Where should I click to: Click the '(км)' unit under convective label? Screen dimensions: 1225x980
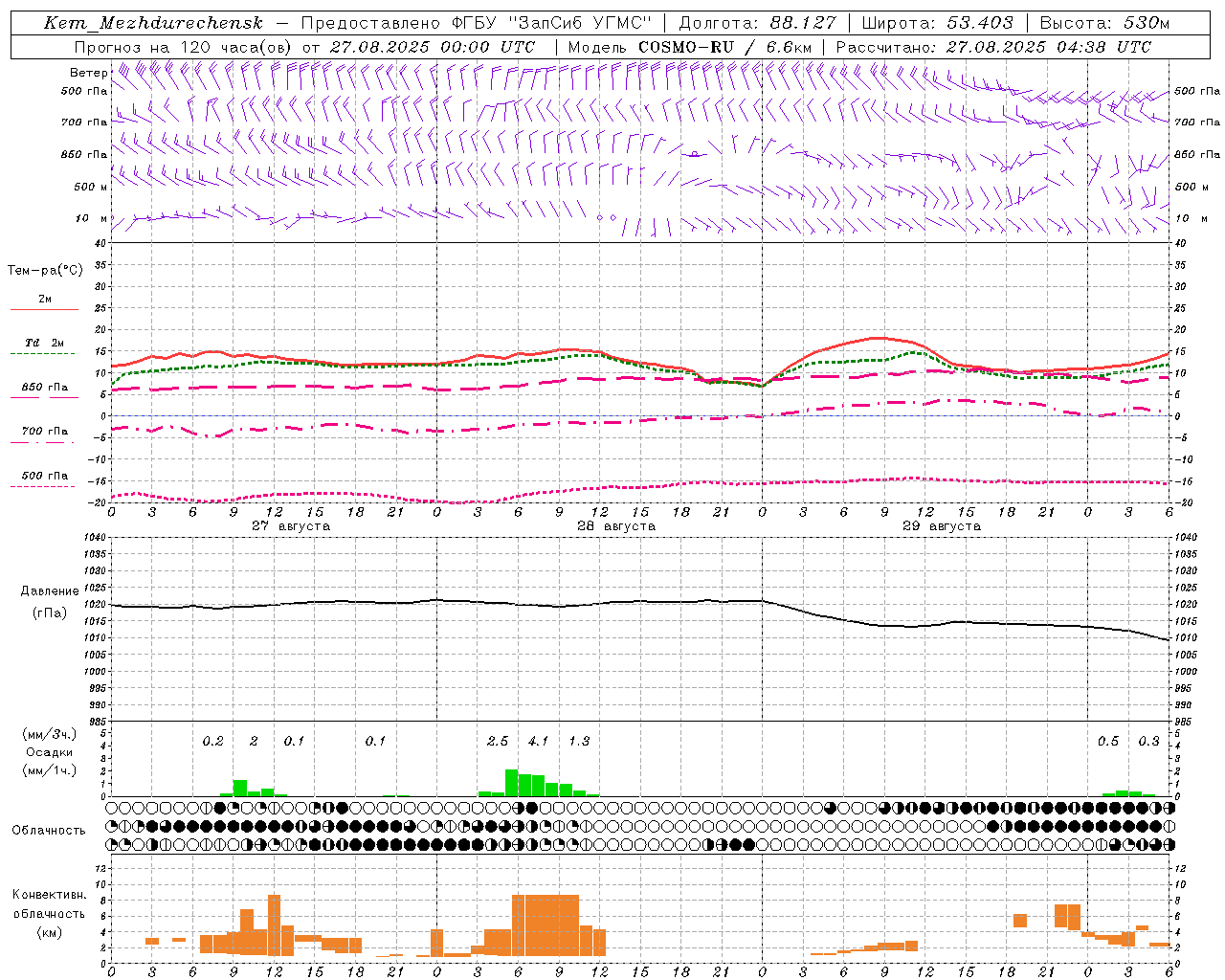tap(50, 932)
